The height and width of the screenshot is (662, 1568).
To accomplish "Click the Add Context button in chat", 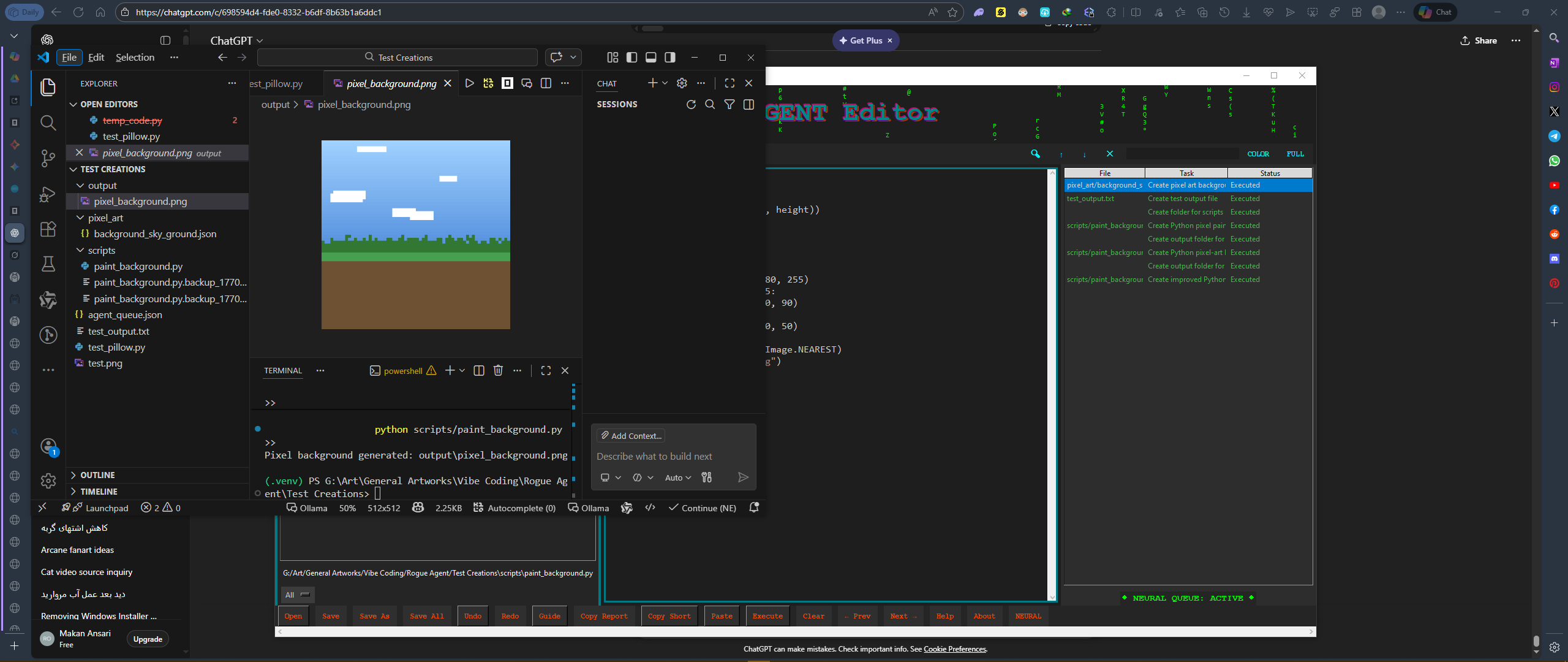I will coord(631,436).
